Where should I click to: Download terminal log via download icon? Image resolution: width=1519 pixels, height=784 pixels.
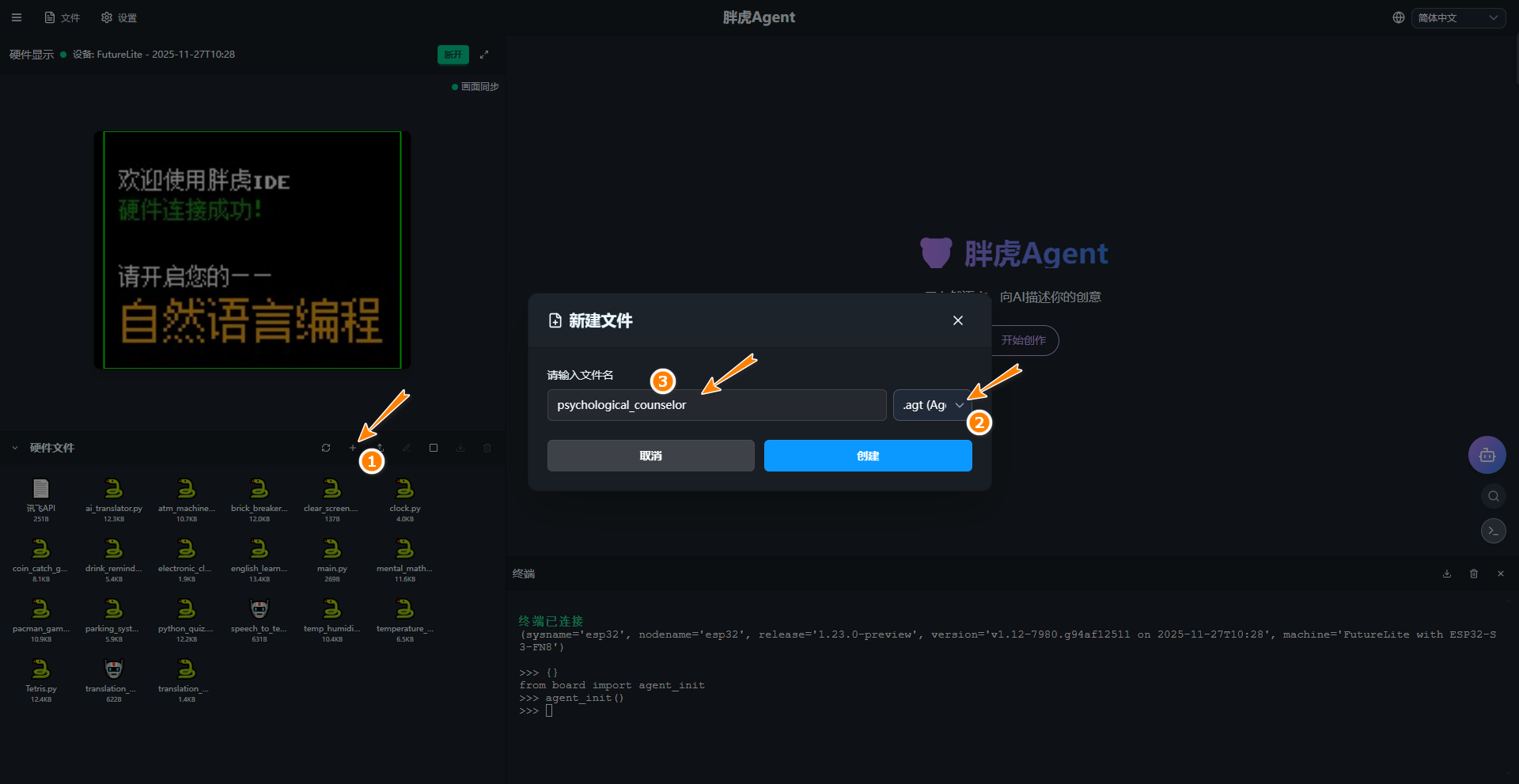[1447, 574]
